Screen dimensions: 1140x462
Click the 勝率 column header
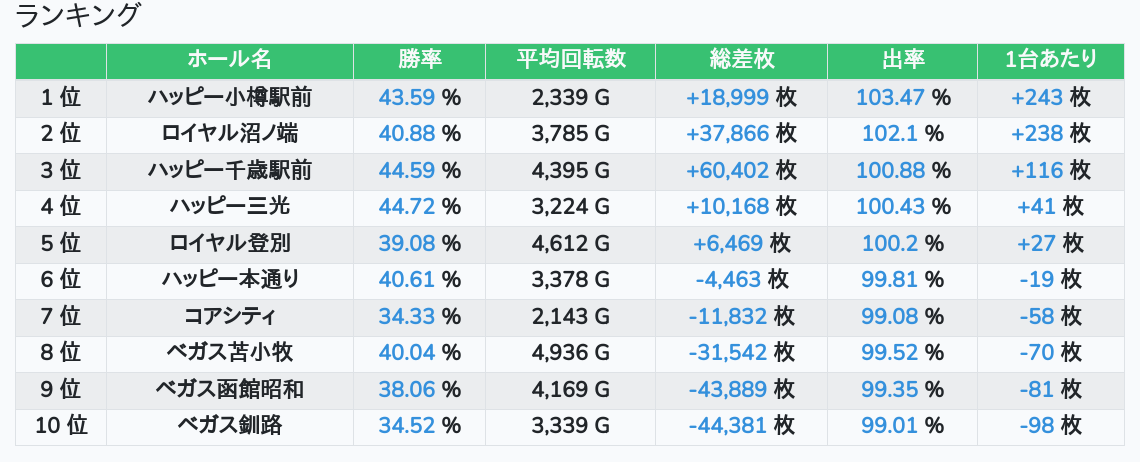(420, 60)
